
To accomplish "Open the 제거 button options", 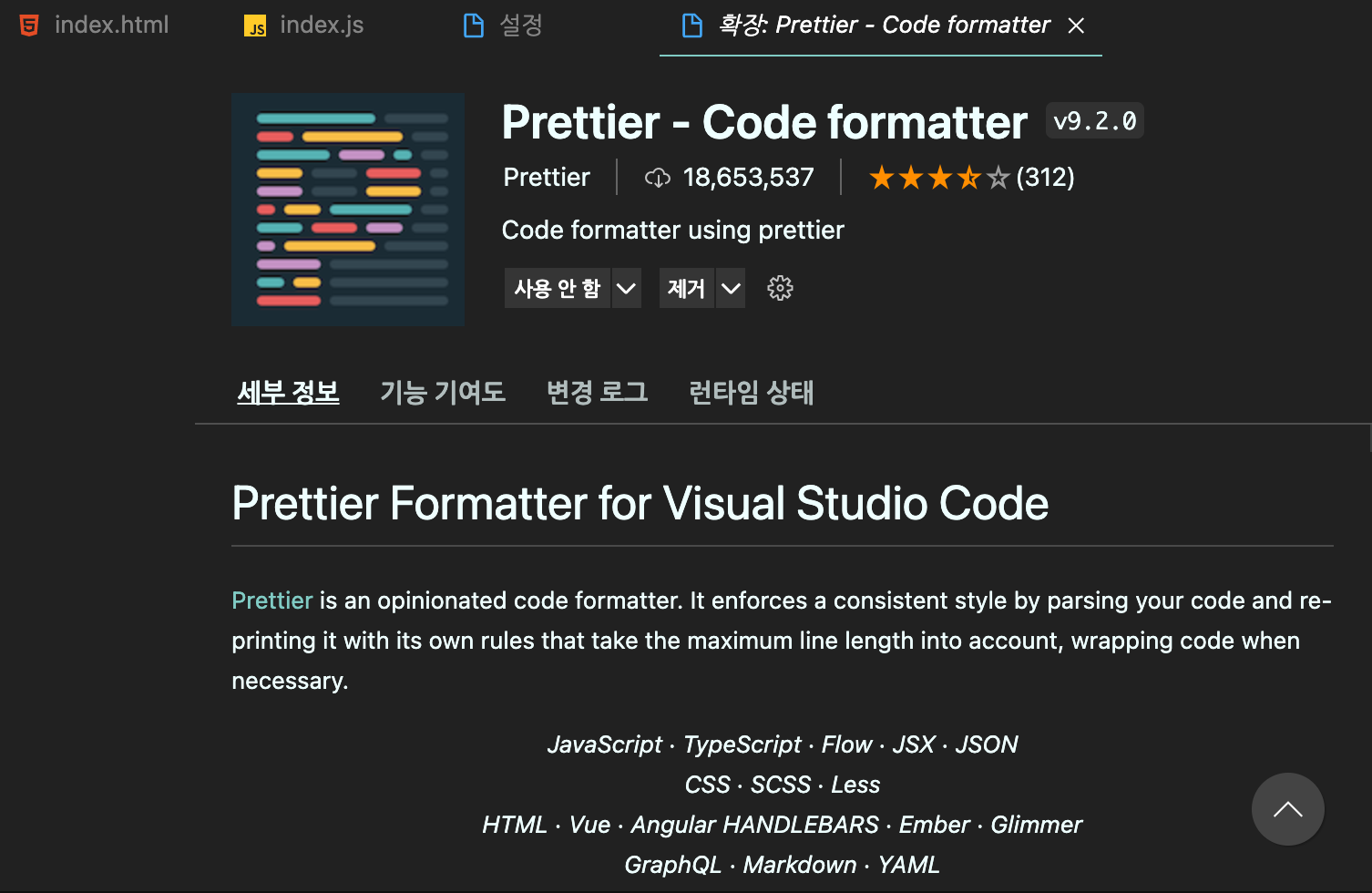I will [687, 287].
